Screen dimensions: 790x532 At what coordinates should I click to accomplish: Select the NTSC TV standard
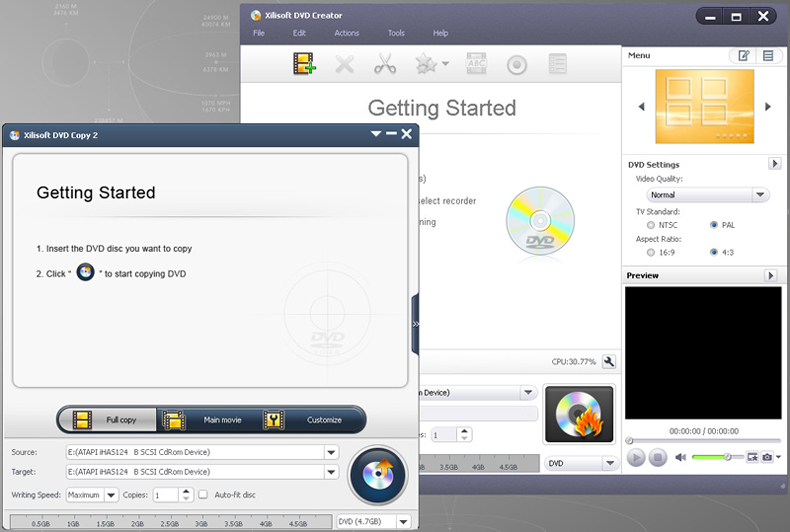point(651,225)
